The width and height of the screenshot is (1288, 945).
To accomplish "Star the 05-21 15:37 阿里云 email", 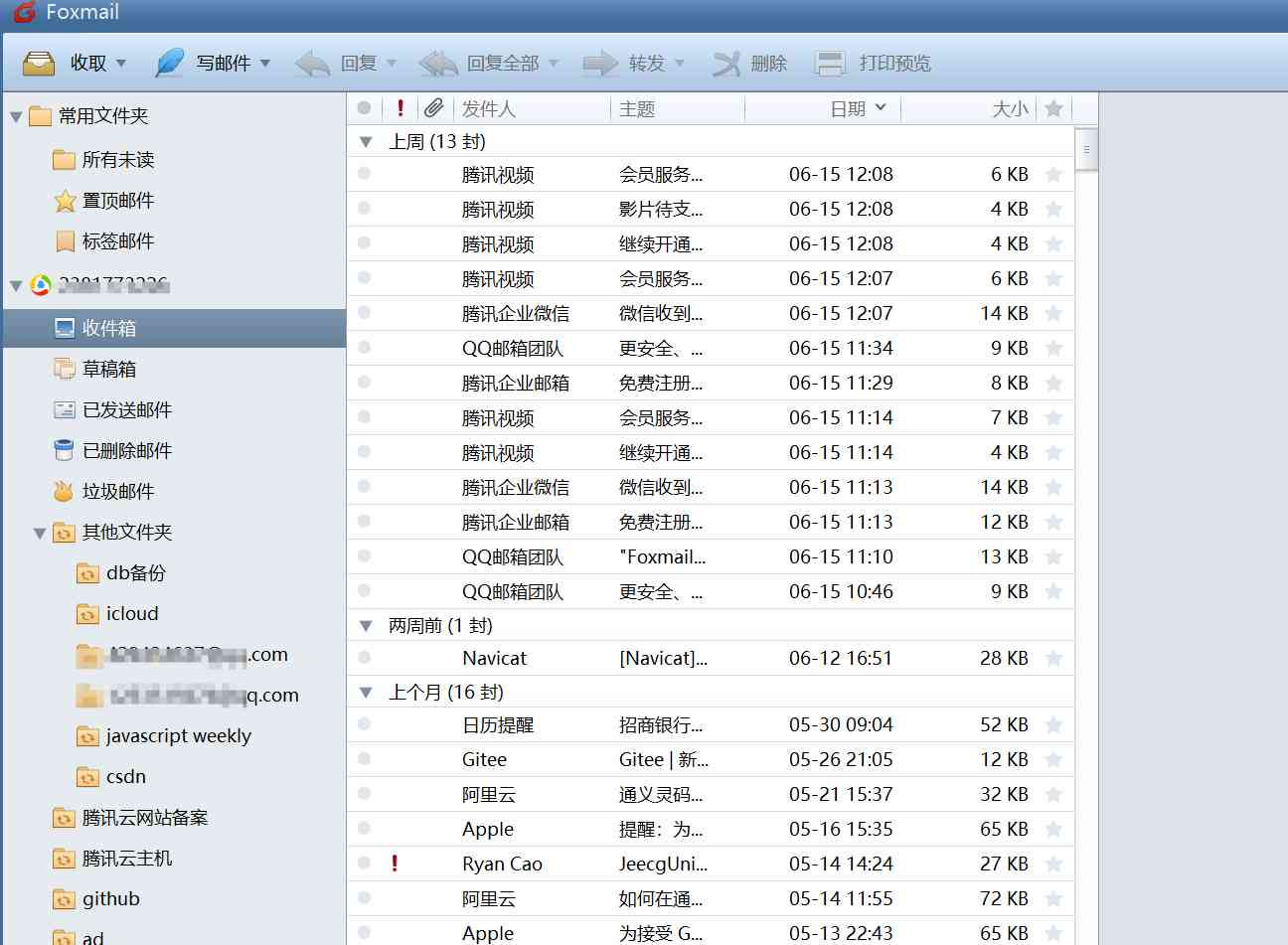I will [1054, 794].
